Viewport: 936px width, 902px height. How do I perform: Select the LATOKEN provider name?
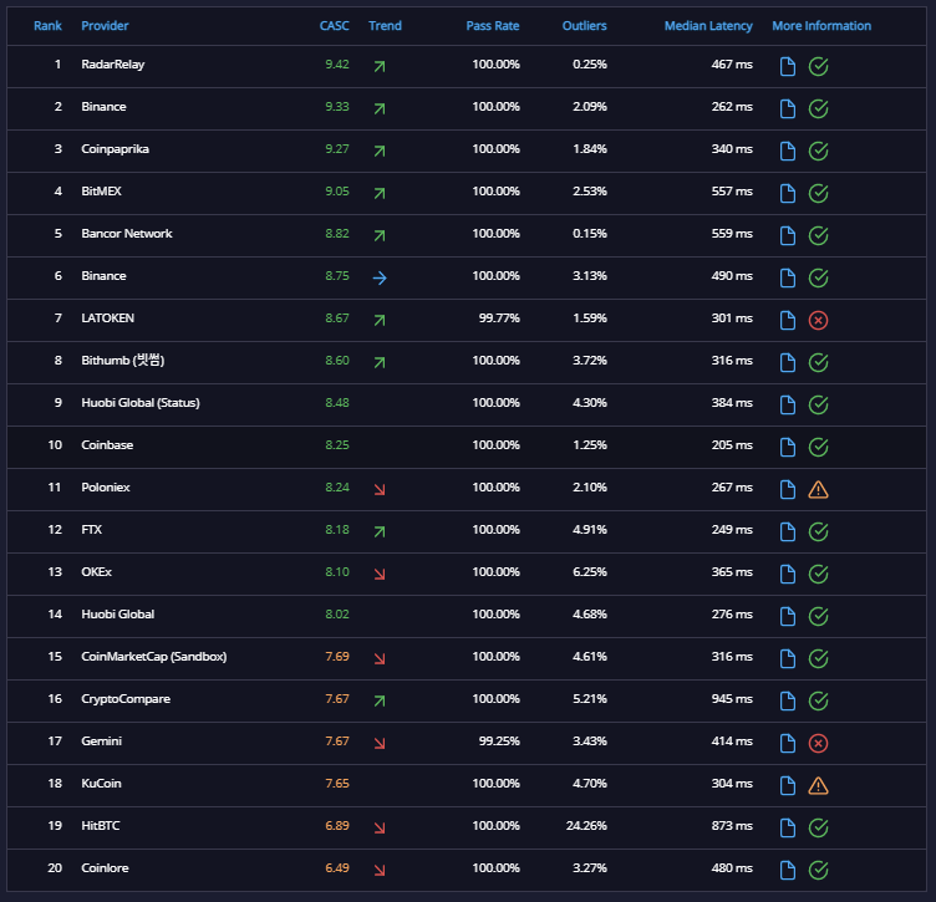tap(108, 318)
